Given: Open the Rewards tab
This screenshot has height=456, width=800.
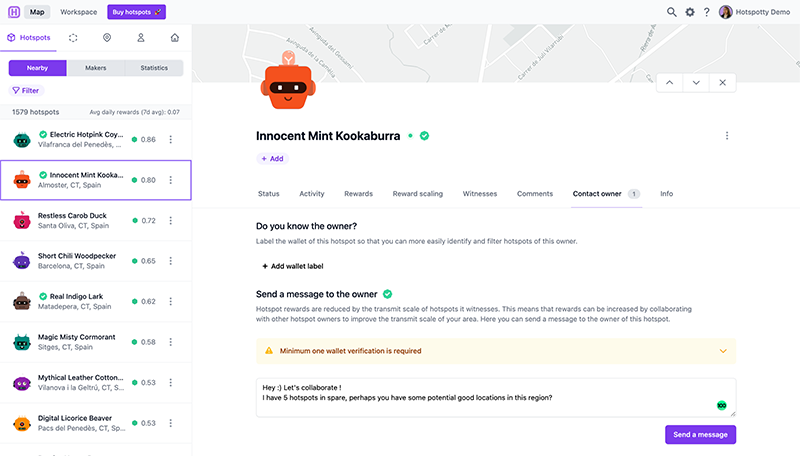Looking at the screenshot, I should [x=359, y=194].
